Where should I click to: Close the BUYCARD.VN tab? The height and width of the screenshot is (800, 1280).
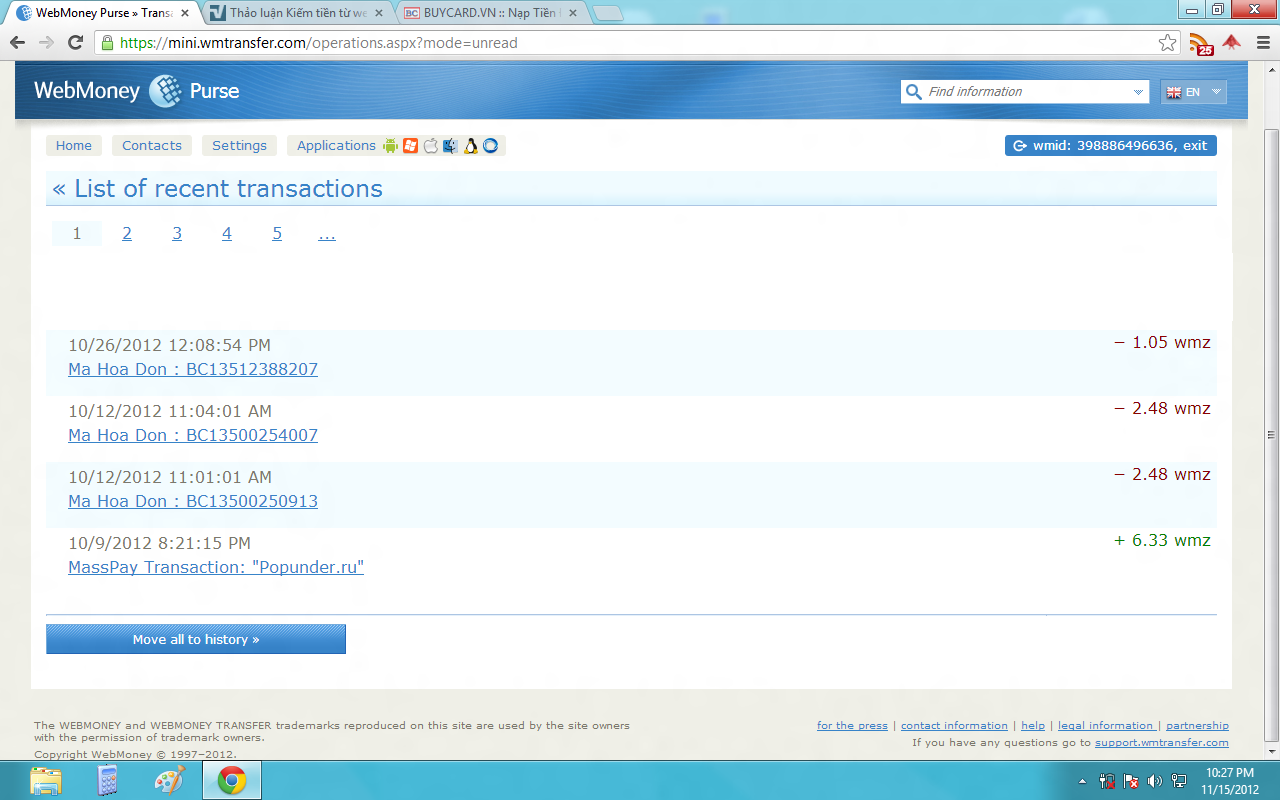coord(573,13)
